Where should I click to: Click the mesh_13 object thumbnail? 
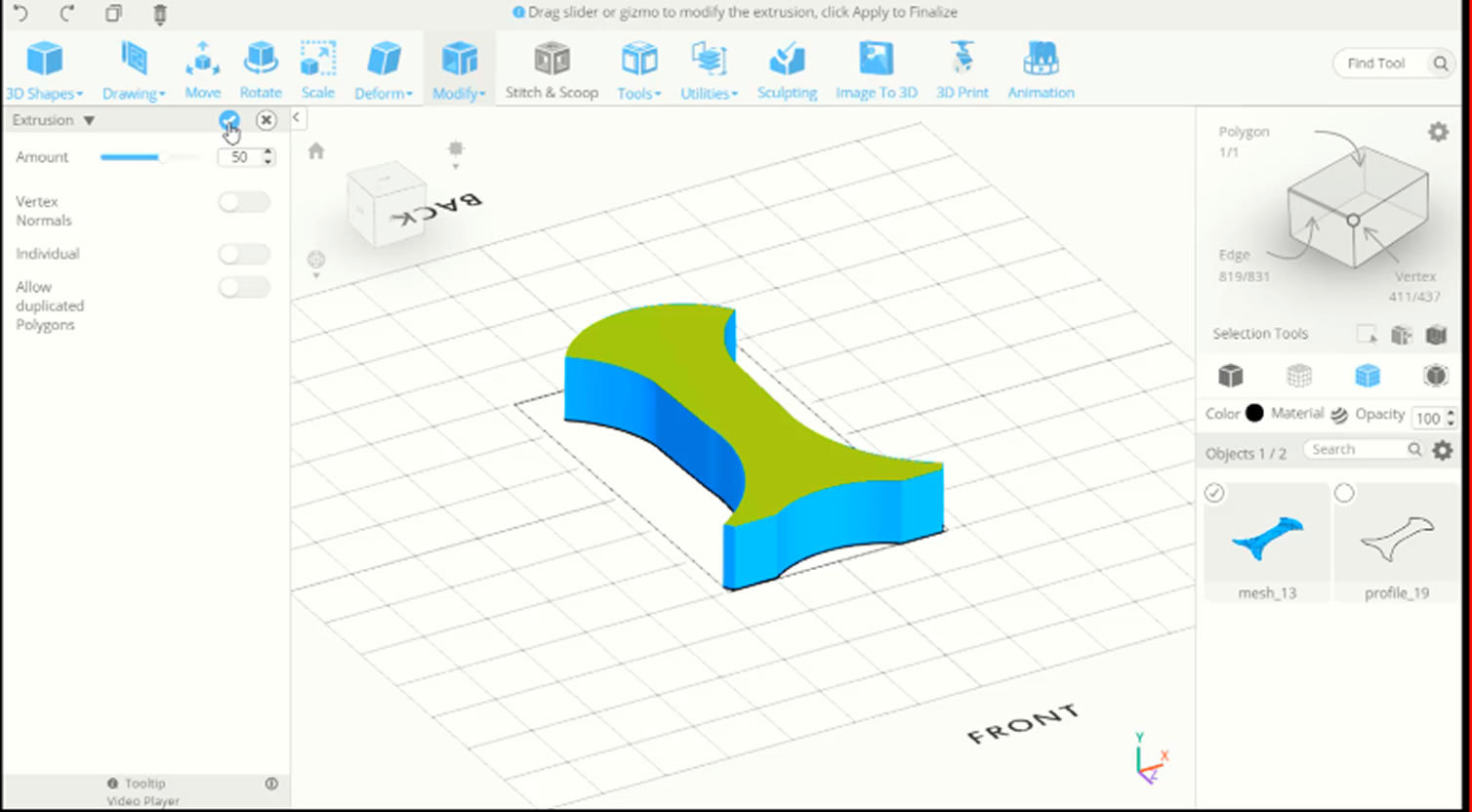pos(1267,540)
